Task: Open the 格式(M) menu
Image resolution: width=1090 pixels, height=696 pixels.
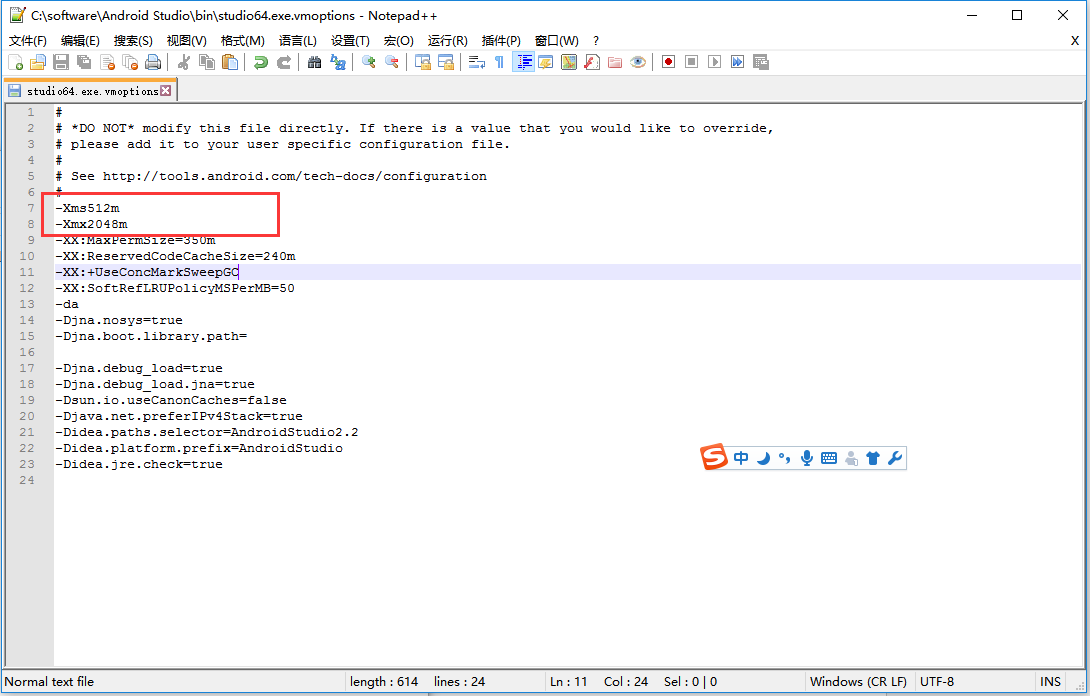Action: click(243, 41)
